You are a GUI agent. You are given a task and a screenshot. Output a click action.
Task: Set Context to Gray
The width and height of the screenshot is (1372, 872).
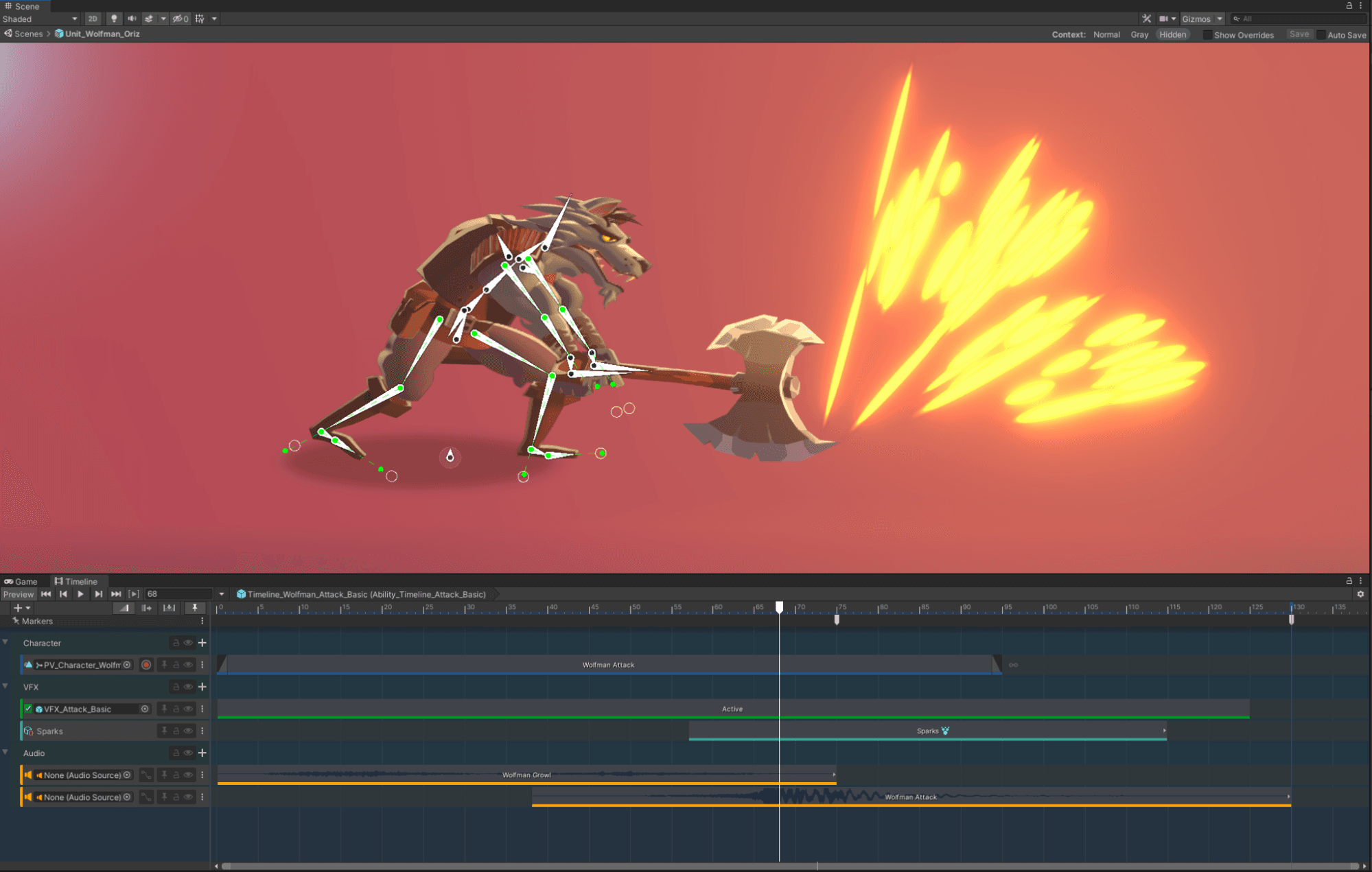click(x=1139, y=34)
